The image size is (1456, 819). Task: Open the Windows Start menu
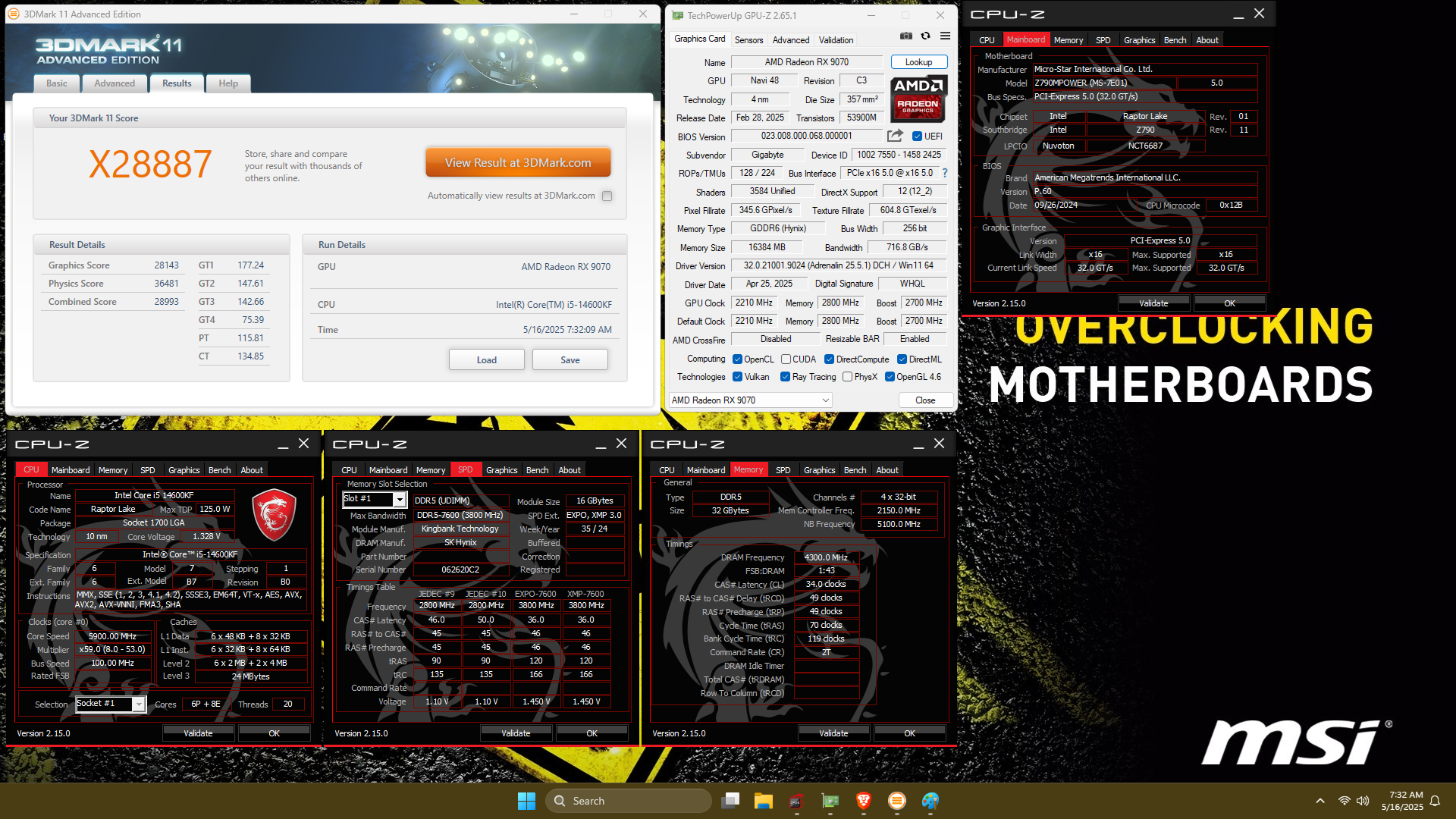click(x=526, y=801)
